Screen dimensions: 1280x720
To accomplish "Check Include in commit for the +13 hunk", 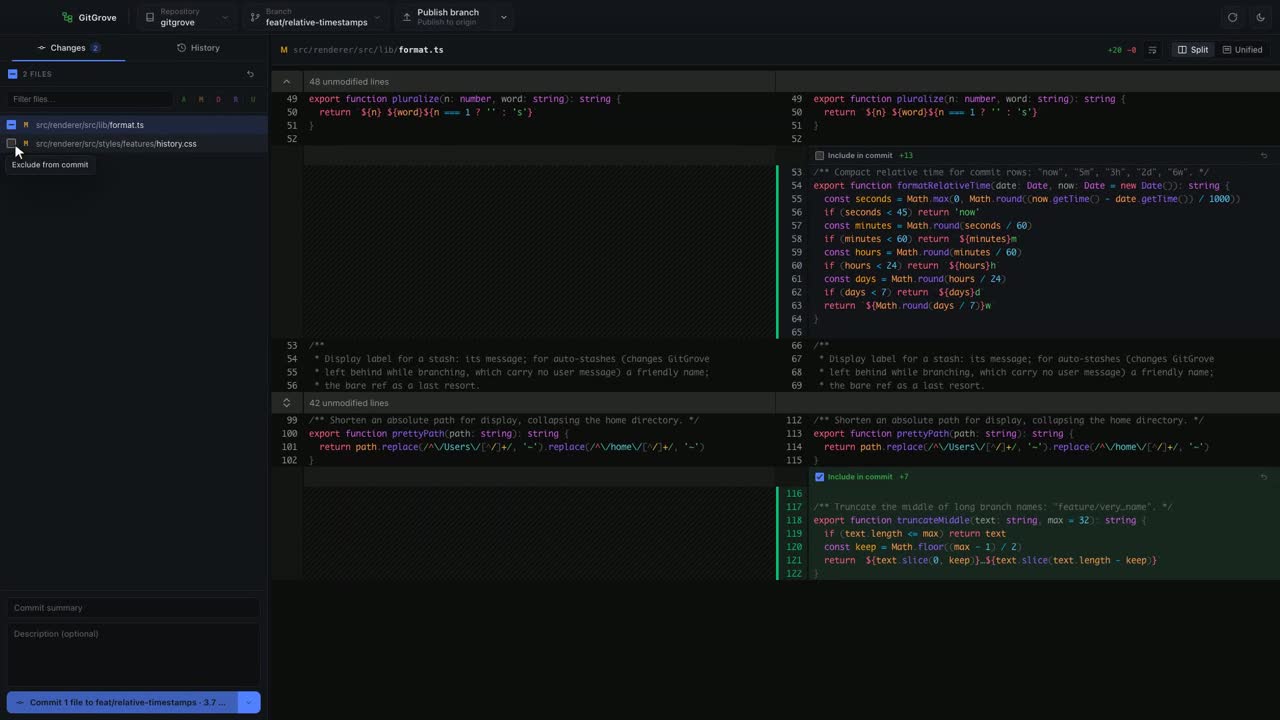I will (x=819, y=156).
